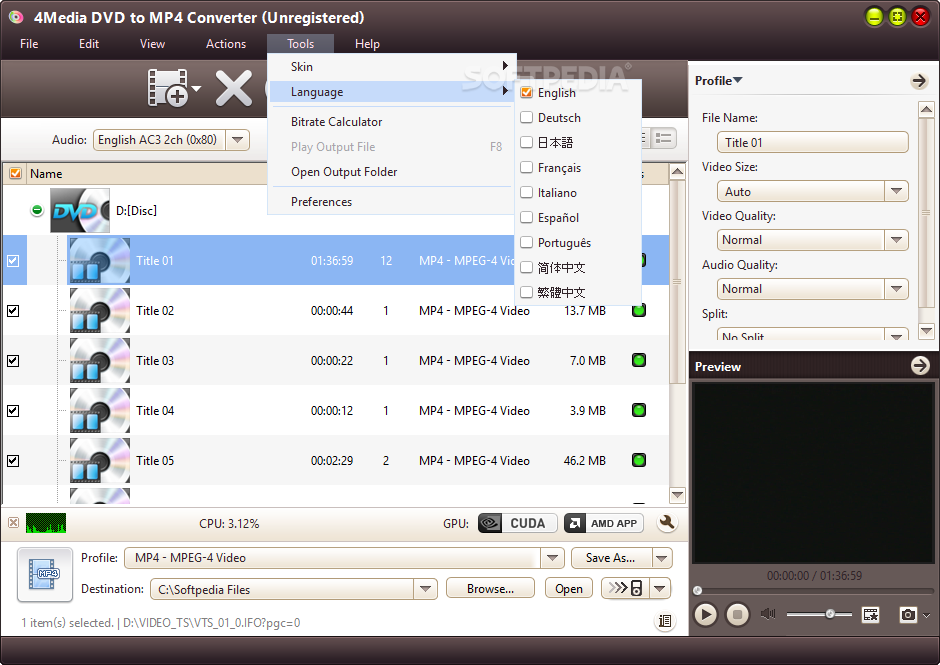Screen dimensions: 940x665
Task: Open the Video Size Auto dropdown
Action: tap(896, 191)
